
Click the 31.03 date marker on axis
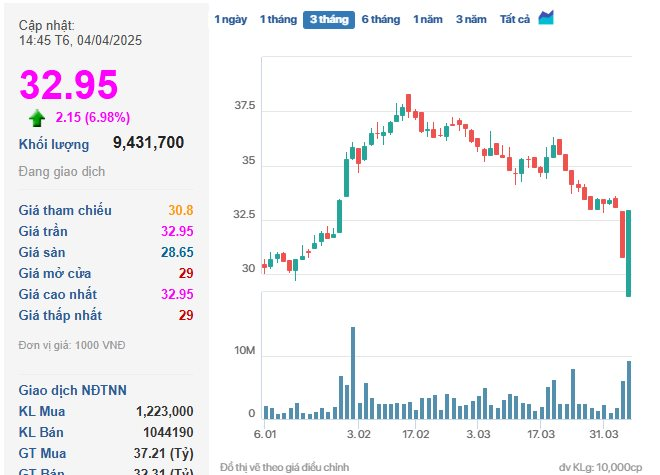(604, 434)
